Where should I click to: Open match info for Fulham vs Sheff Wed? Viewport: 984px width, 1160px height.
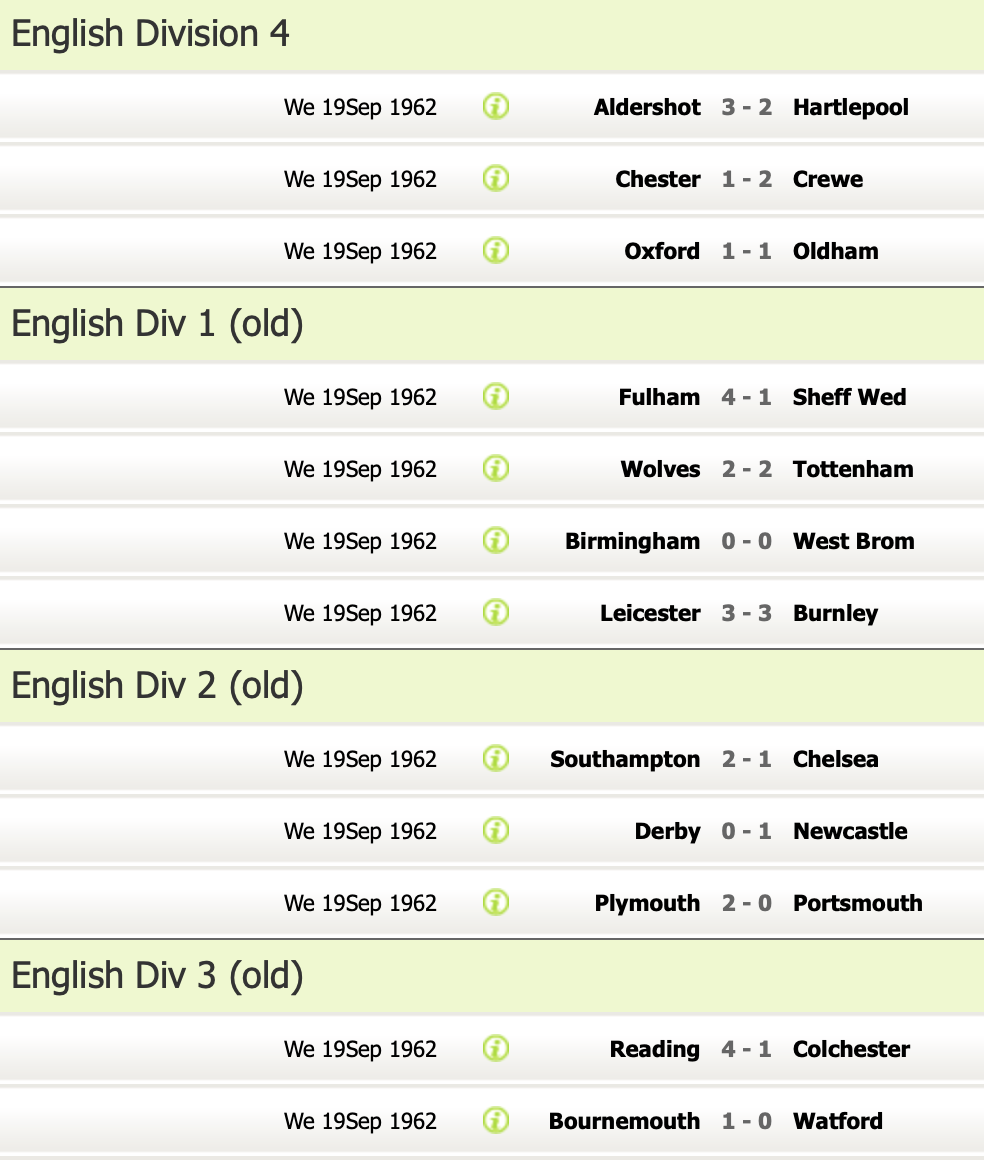pyautogui.click(x=496, y=396)
